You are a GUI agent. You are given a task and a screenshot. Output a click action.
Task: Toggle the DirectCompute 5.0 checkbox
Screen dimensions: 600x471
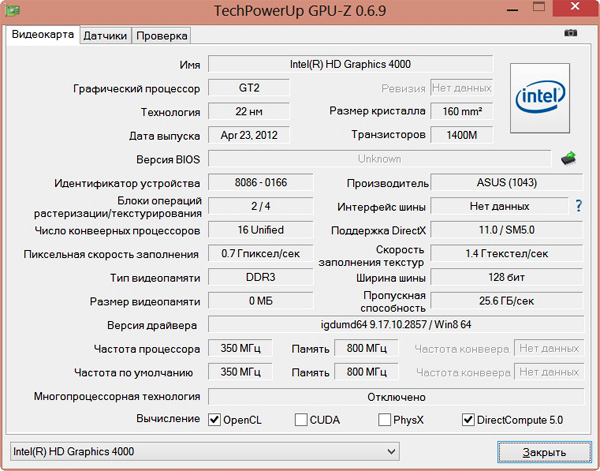point(468,420)
